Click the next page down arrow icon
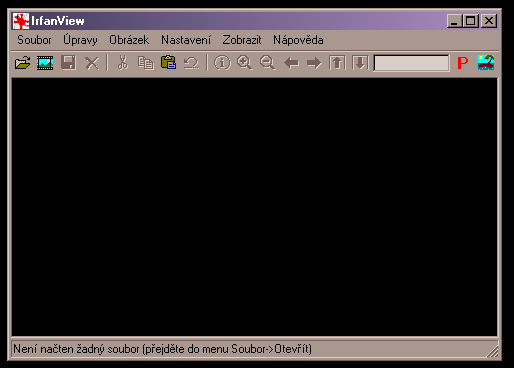The height and width of the screenshot is (368, 514). click(360, 63)
